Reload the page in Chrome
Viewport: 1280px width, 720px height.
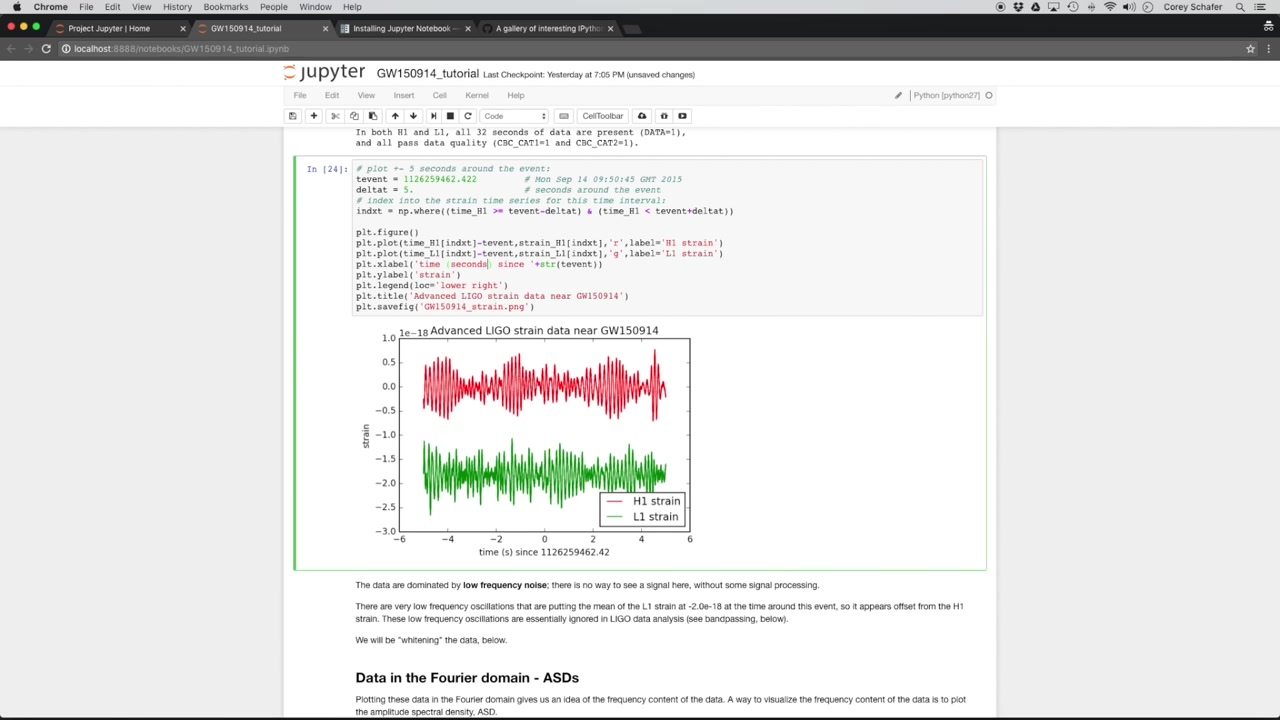coord(46,48)
